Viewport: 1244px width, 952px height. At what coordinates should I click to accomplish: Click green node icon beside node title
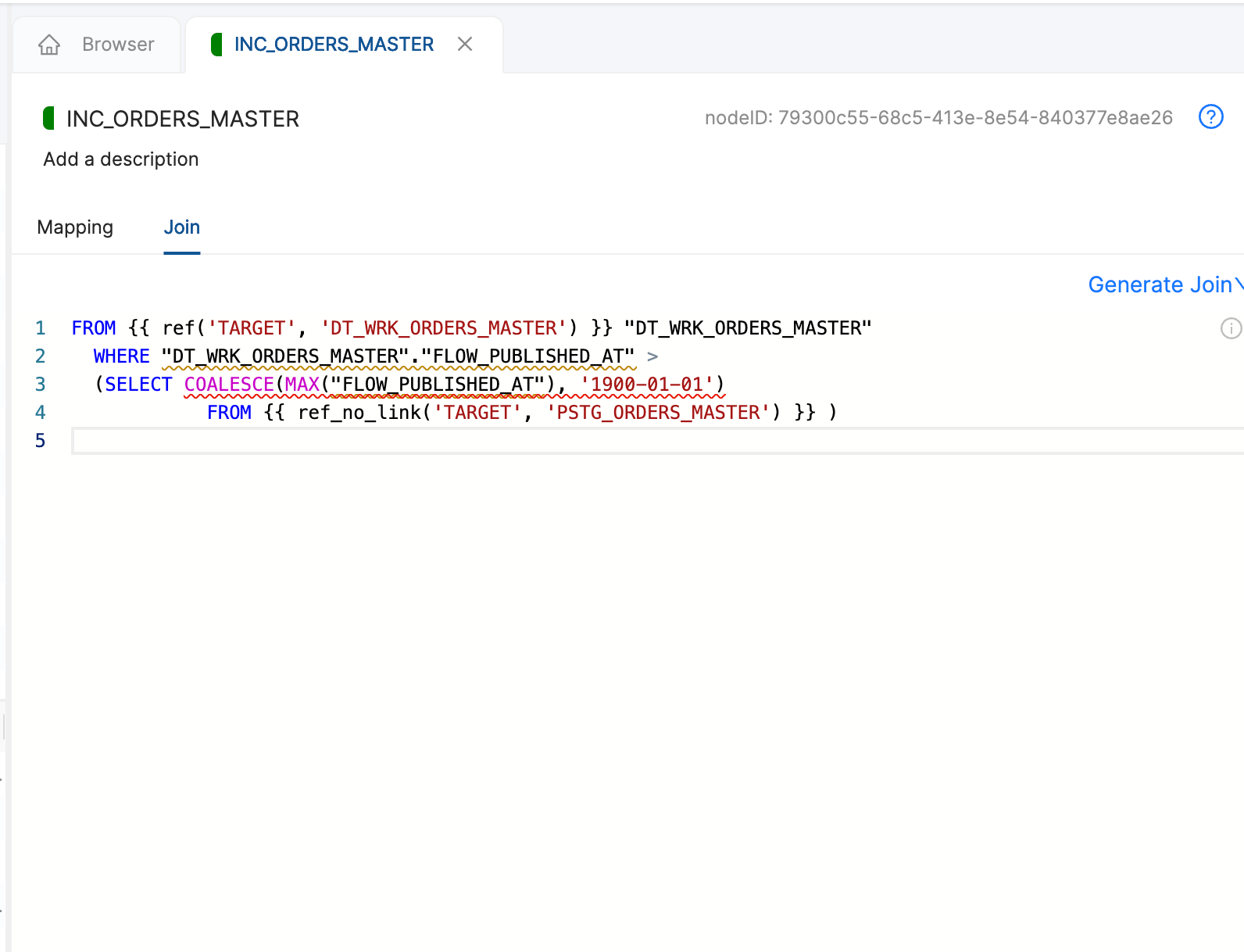click(48, 118)
